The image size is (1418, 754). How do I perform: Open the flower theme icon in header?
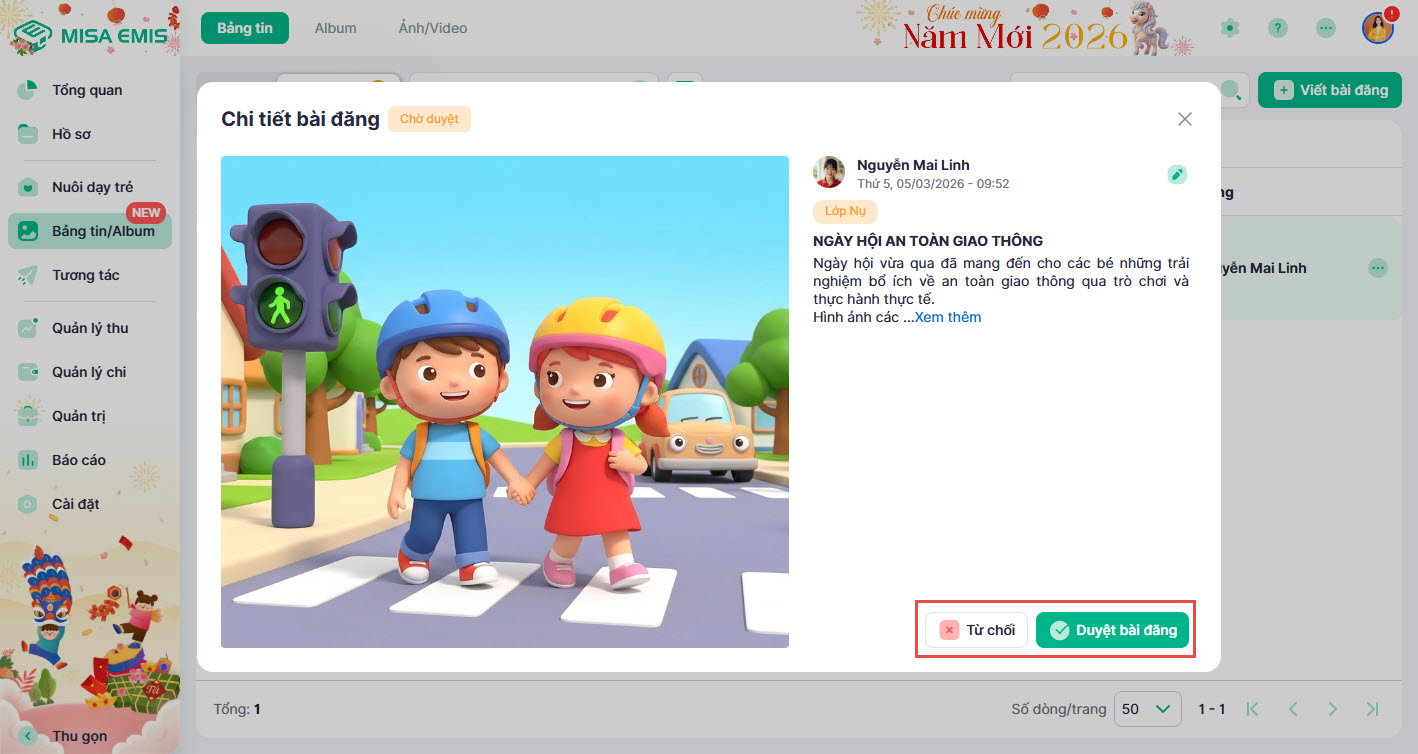pyautogui.click(x=1230, y=28)
